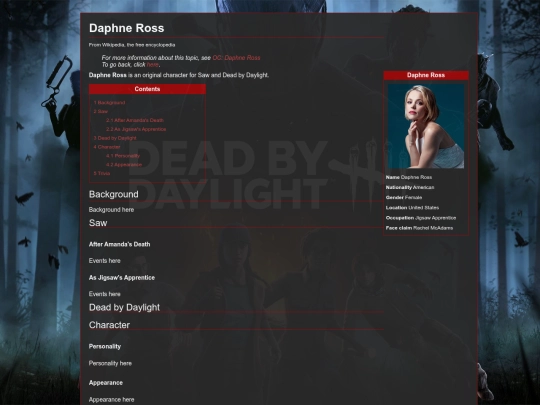This screenshot has height=405, width=540.
Task: Jump to '3 Dead by Daylight' contents entry
Action: [x=115, y=138]
